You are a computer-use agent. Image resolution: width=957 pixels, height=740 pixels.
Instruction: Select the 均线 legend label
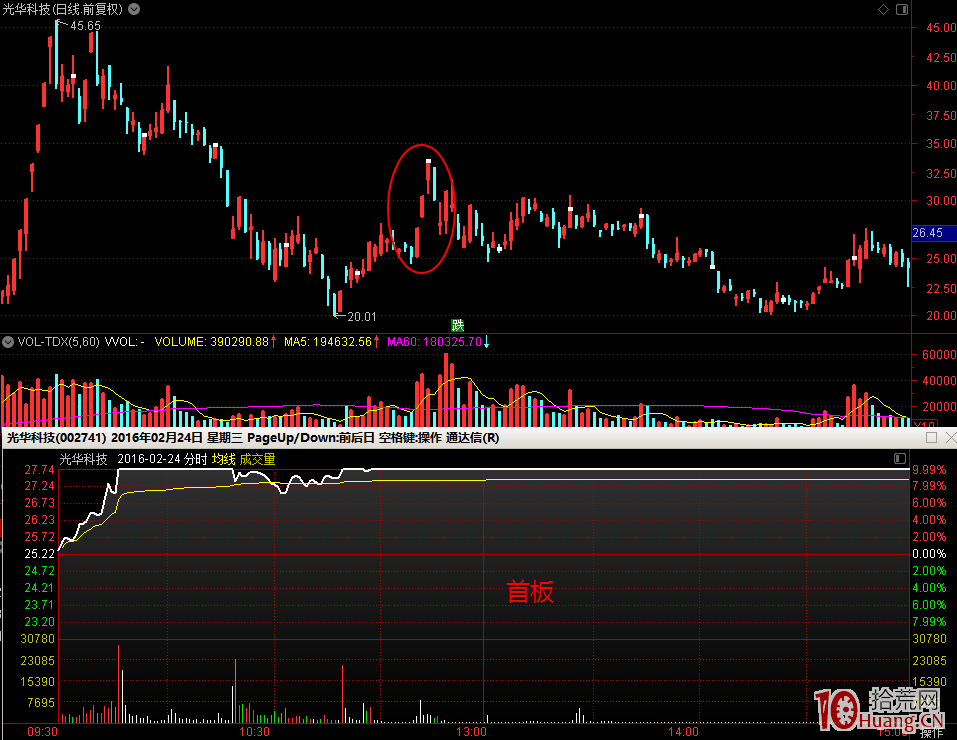click(223, 459)
